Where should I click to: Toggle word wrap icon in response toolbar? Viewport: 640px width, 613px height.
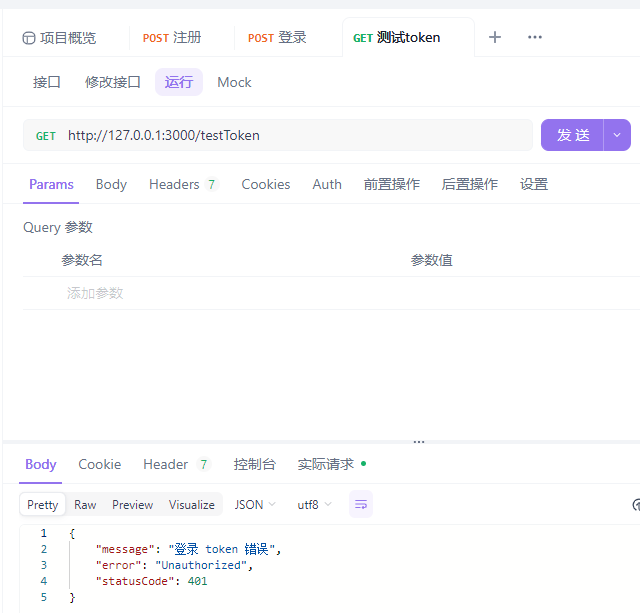(x=361, y=505)
